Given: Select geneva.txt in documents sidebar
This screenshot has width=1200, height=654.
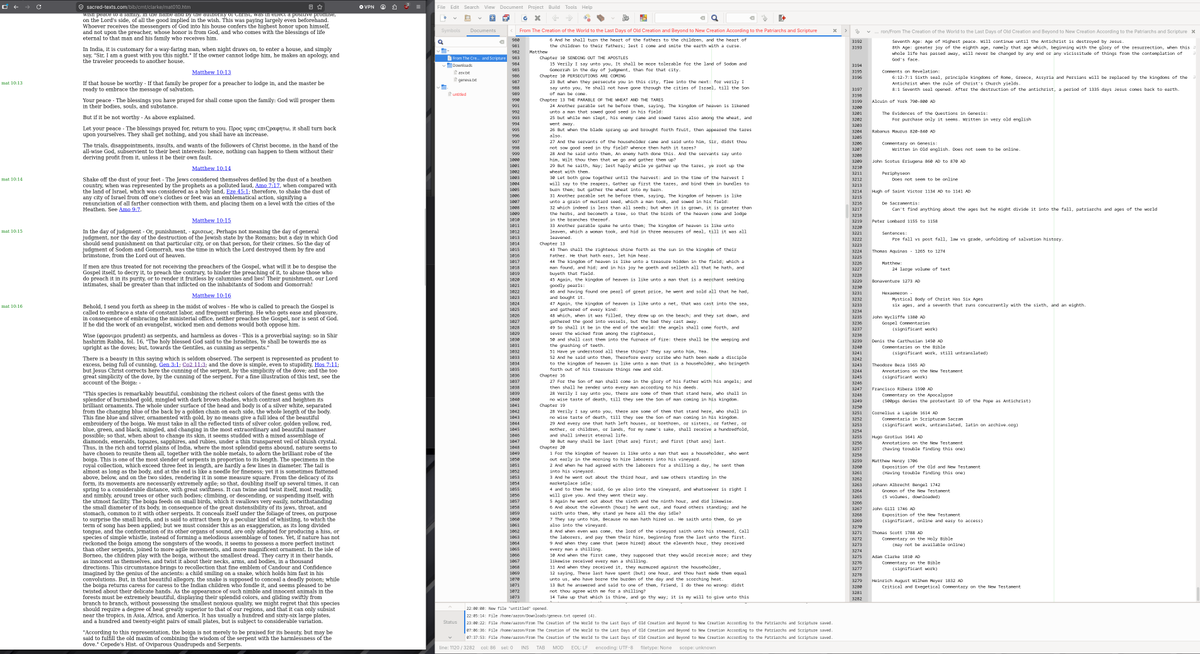Looking at the screenshot, I should pyautogui.click(x=467, y=80).
